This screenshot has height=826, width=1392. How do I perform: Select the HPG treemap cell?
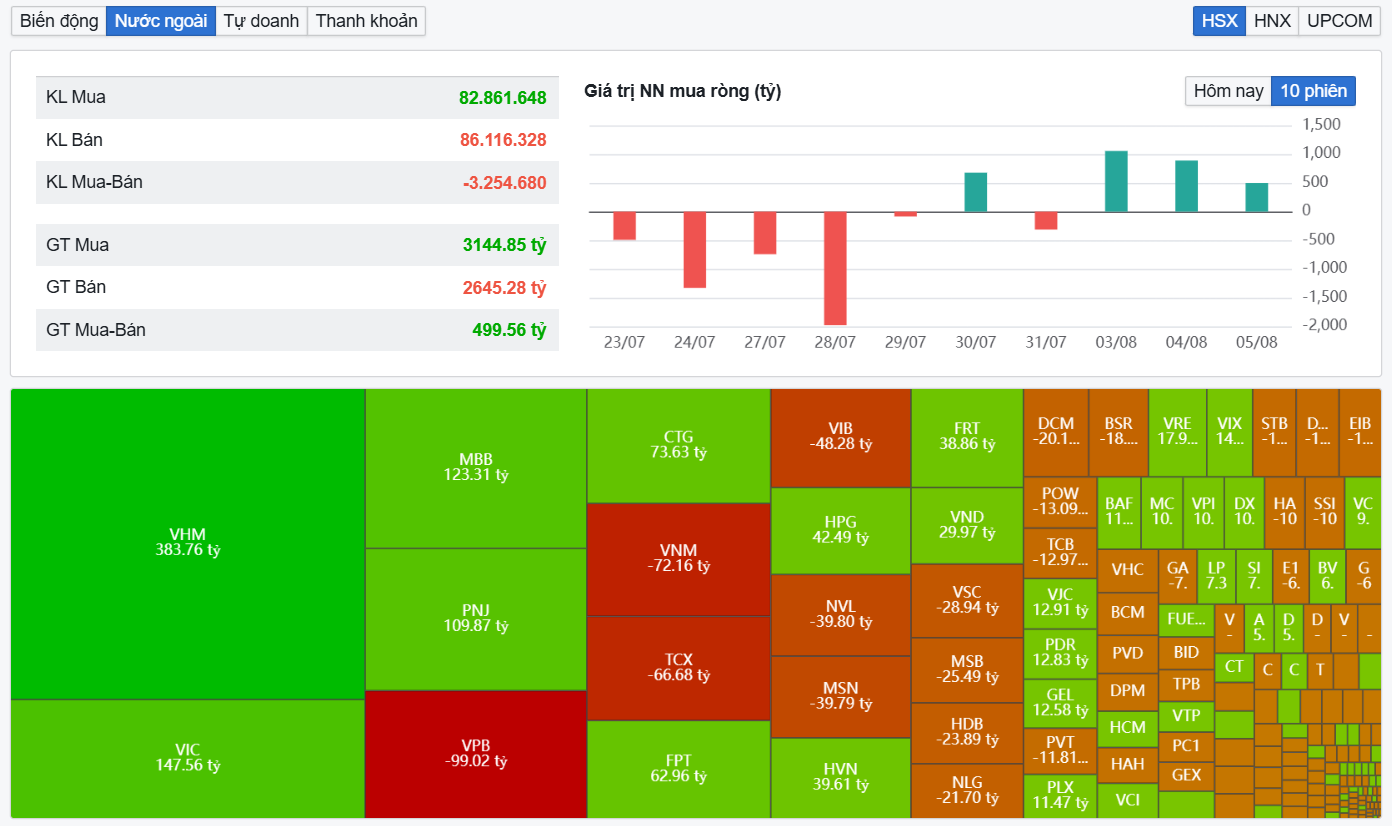841,530
